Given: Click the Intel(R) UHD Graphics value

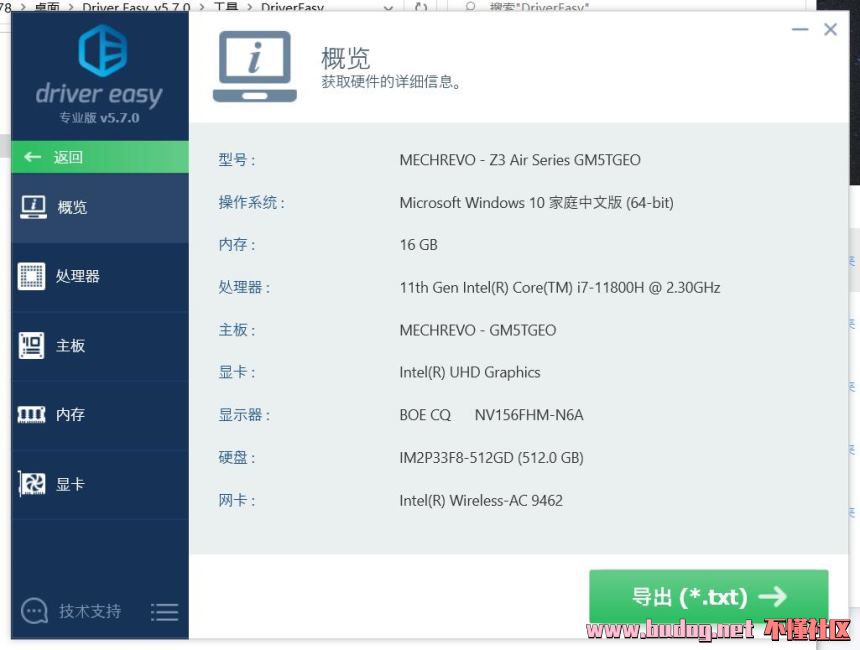Looking at the screenshot, I should click(470, 372).
